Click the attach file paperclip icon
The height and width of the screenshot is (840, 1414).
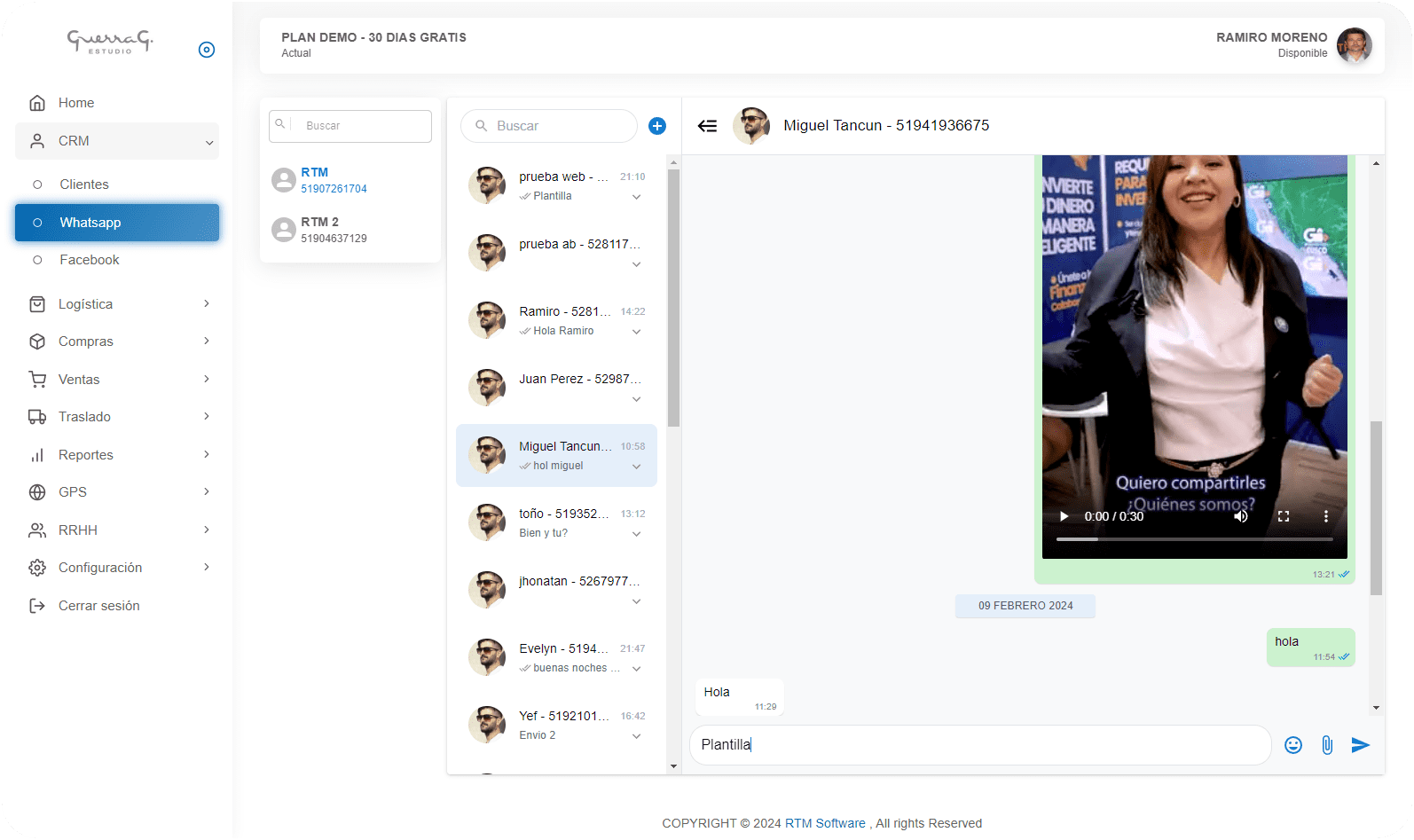[x=1327, y=745]
